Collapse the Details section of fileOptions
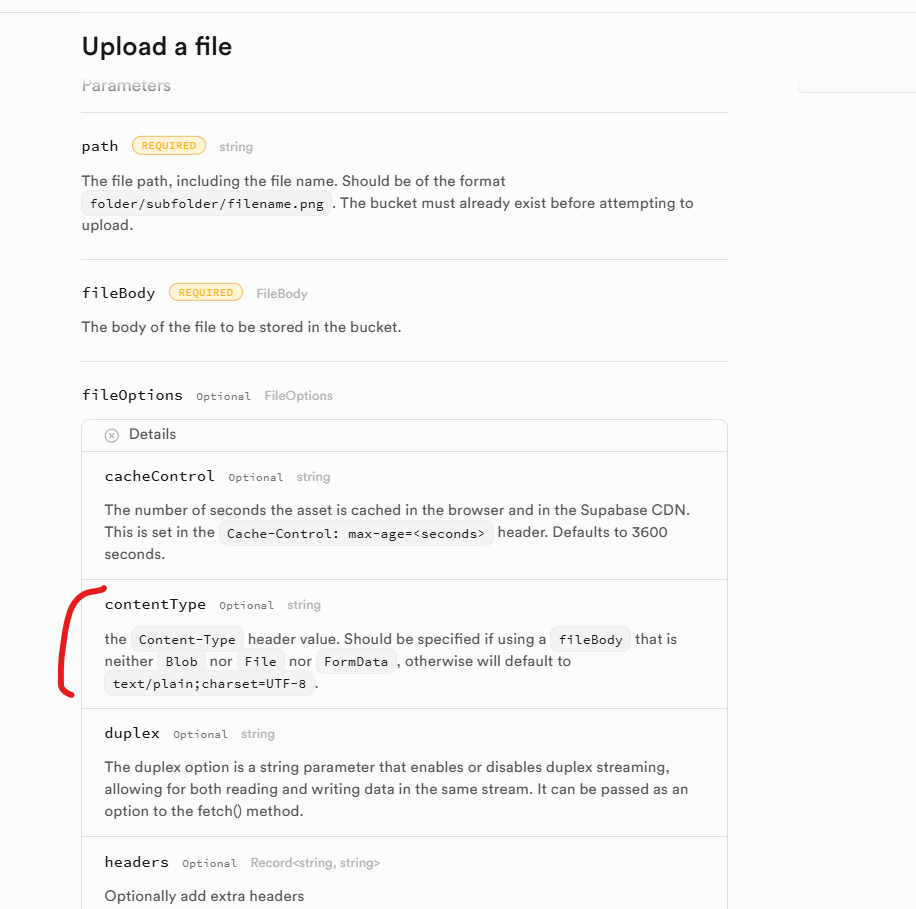This screenshot has height=909, width=916. pos(152,434)
